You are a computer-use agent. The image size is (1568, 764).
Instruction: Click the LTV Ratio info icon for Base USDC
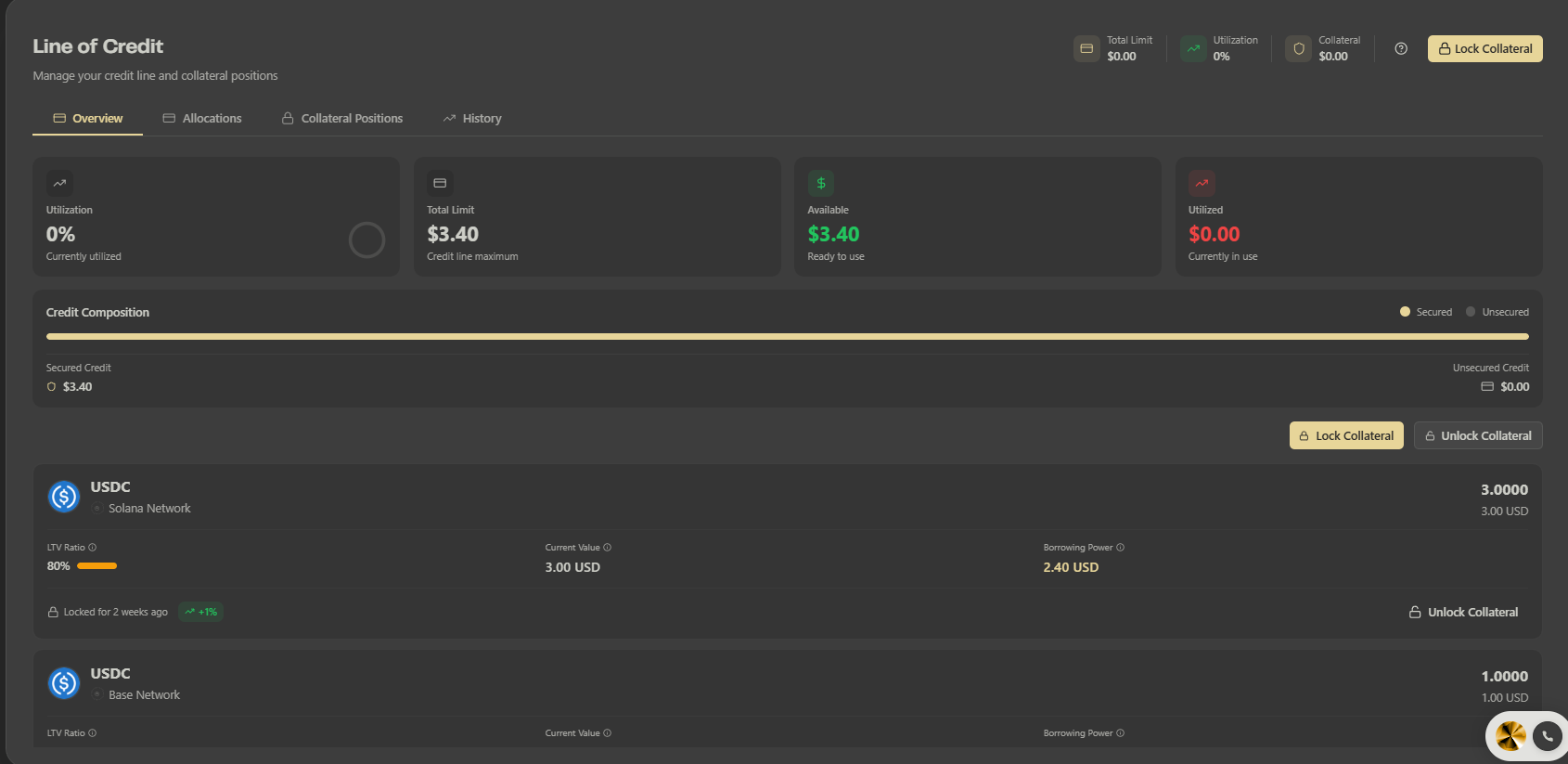click(92, 733)
